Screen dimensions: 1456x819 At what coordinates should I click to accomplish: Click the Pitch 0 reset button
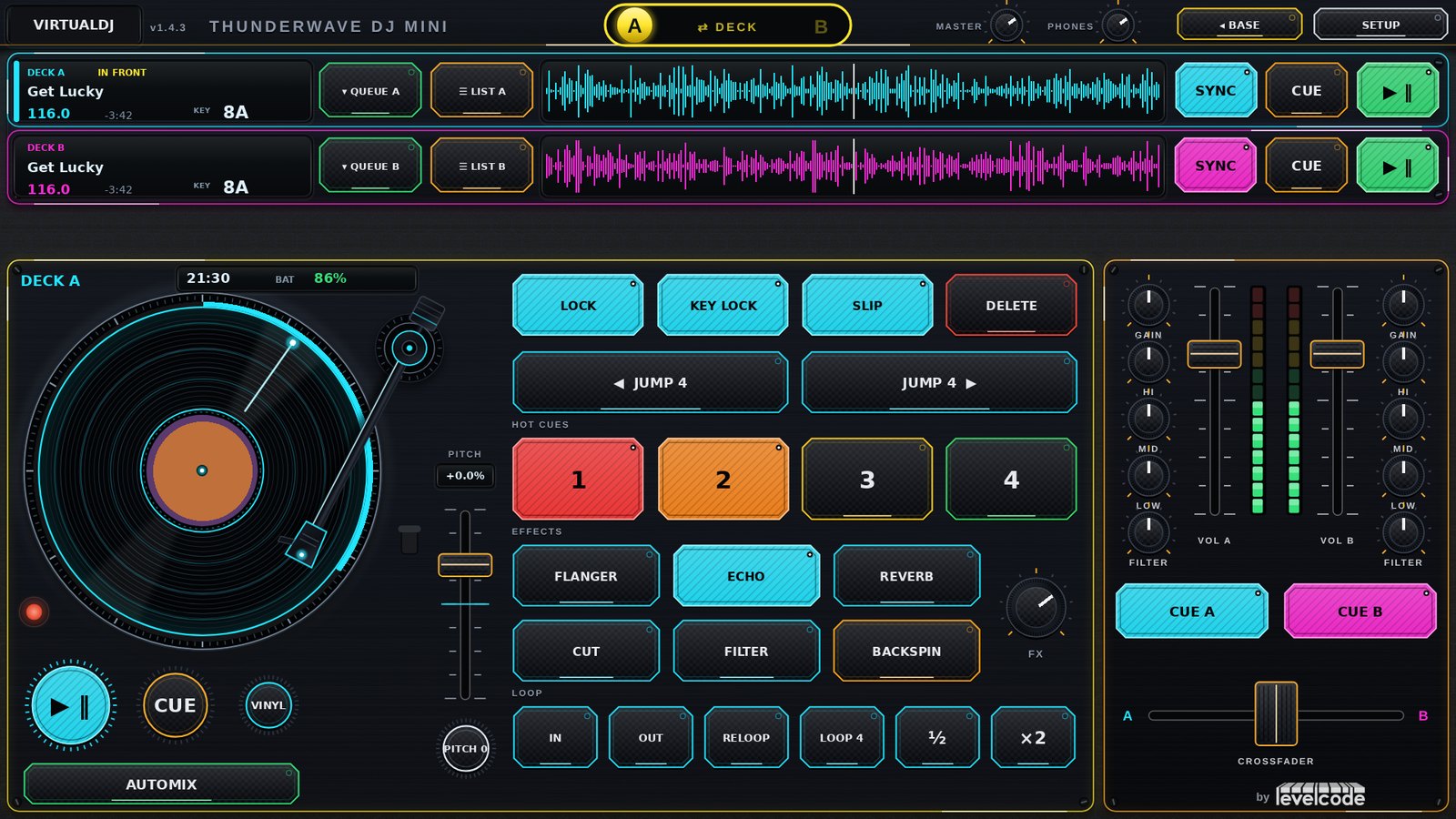tap(465, 748)
